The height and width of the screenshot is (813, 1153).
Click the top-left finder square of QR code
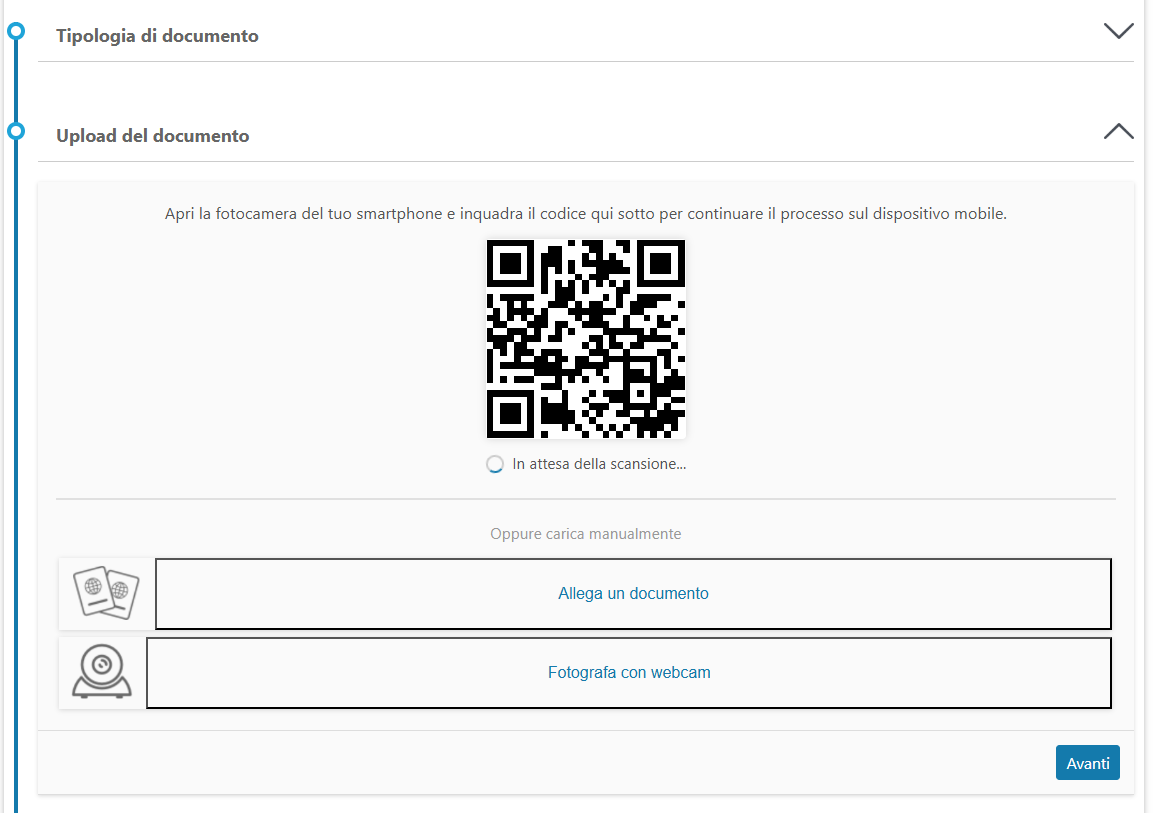pos(510,263)
